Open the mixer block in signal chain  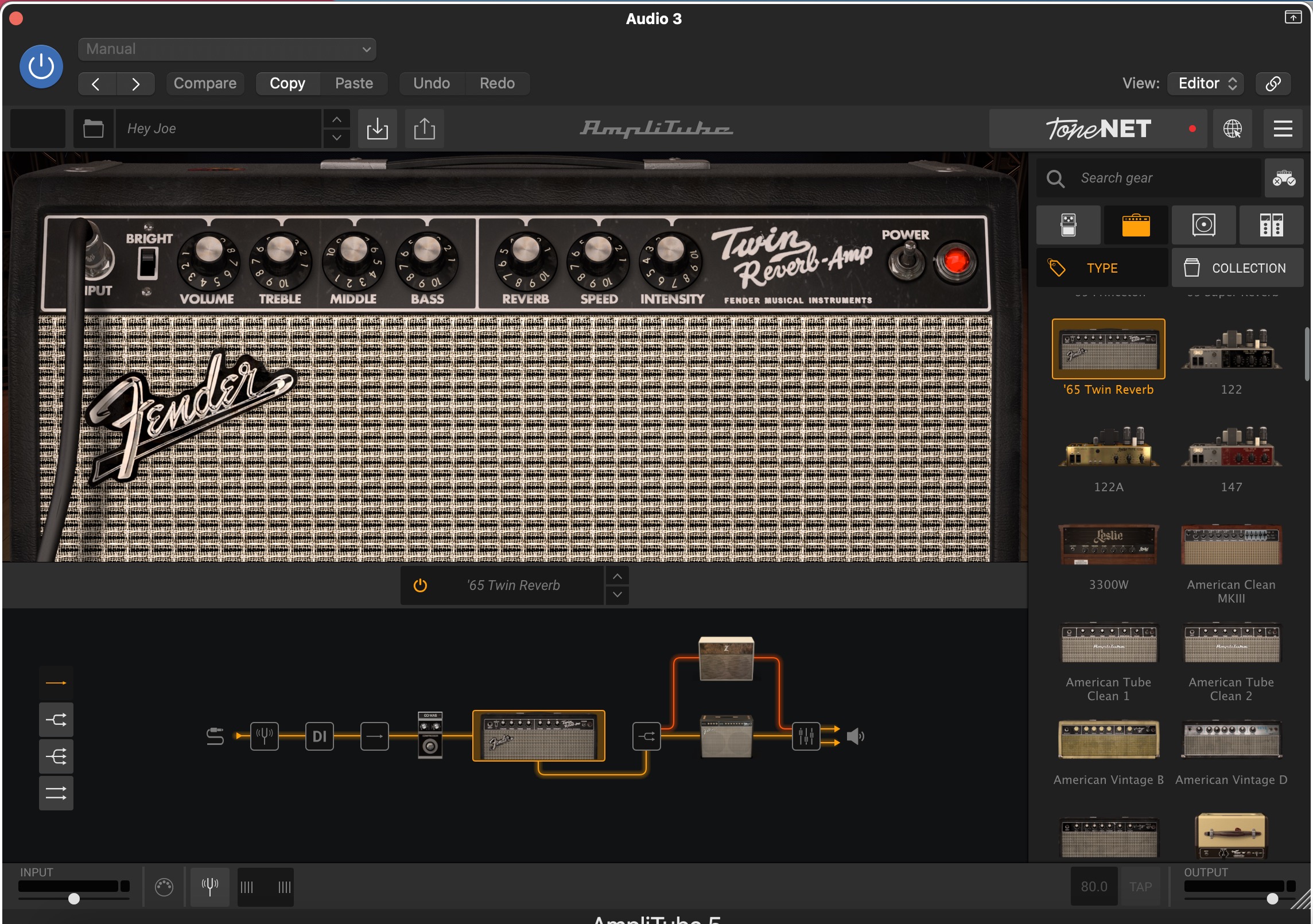tap(806, 736)
